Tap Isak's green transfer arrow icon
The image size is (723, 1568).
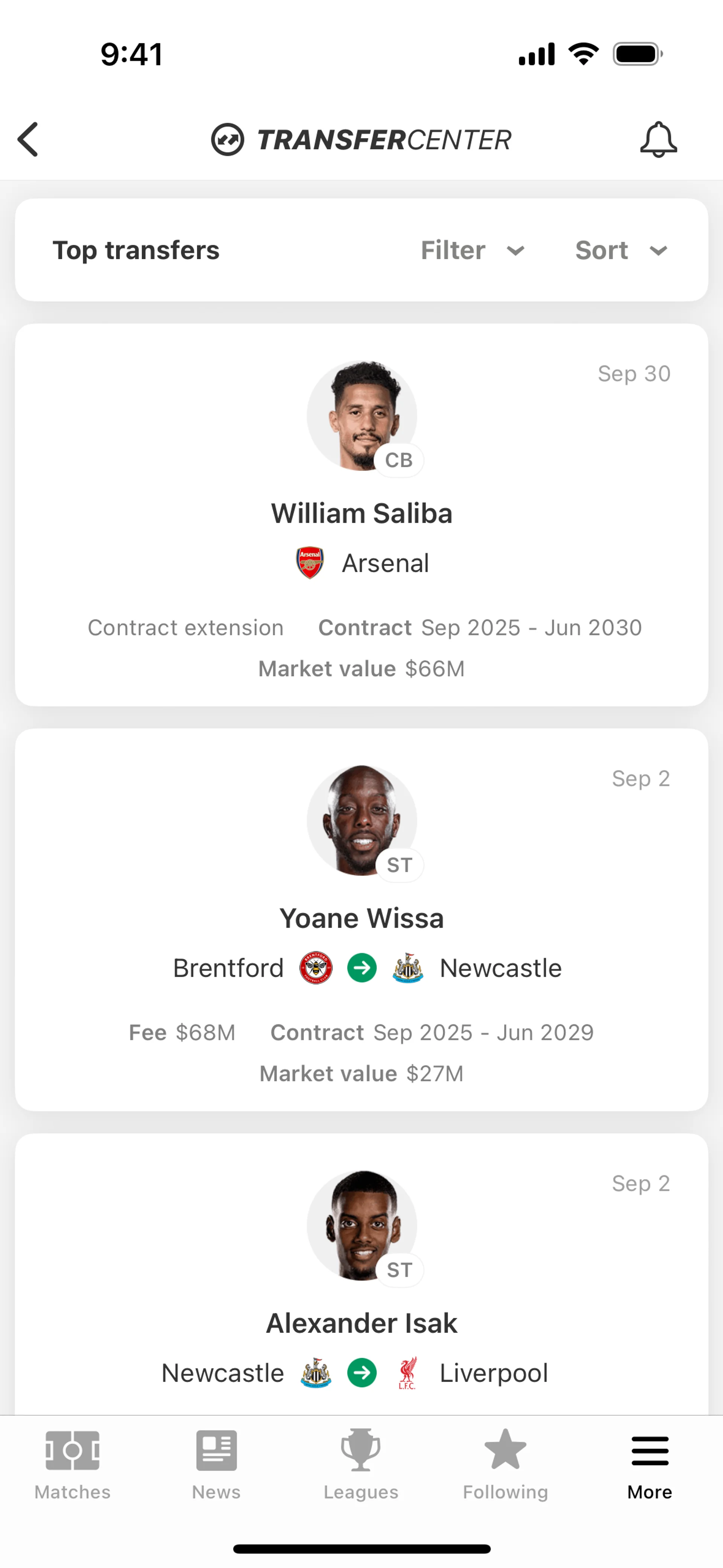pyautogui.click(x=362, y=1372)
